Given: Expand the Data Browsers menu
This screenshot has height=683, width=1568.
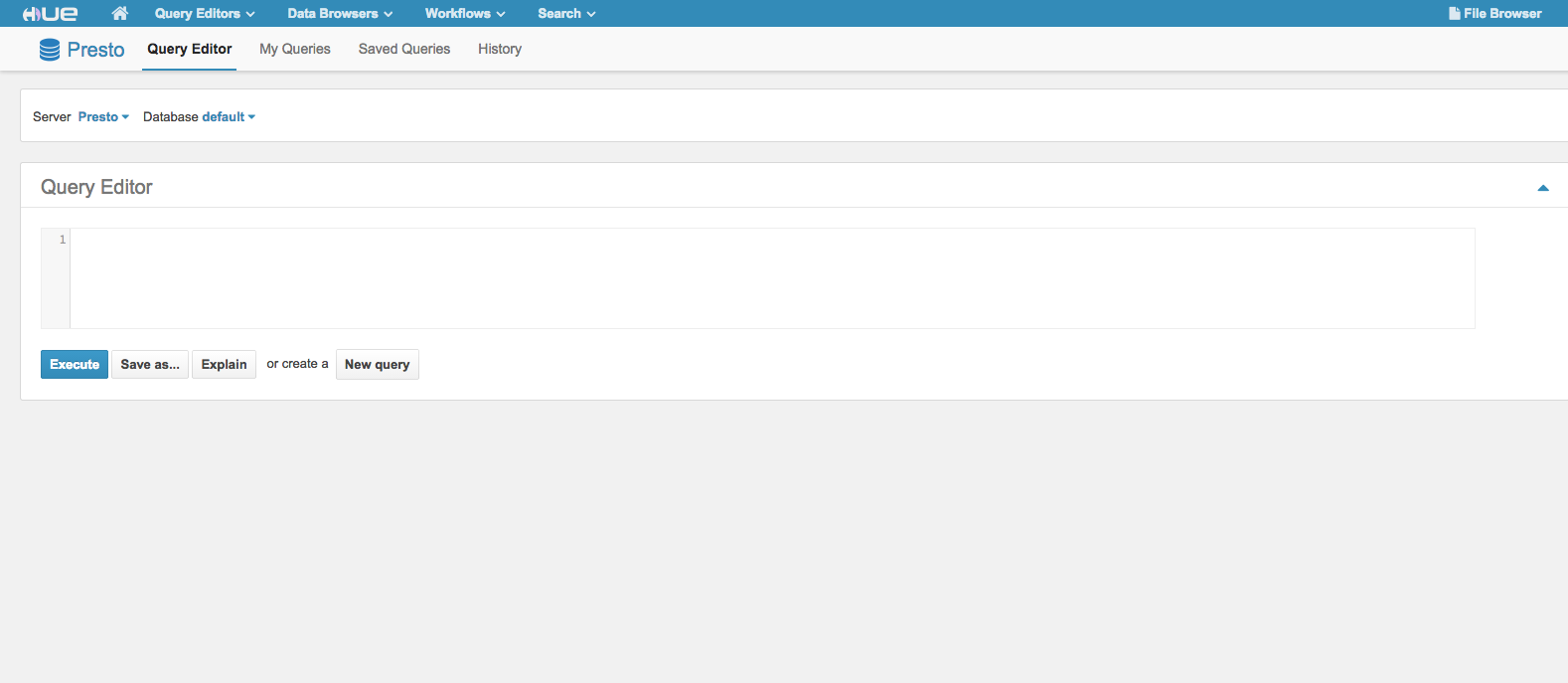Looking at the screenshot, I should click(340, 14).
